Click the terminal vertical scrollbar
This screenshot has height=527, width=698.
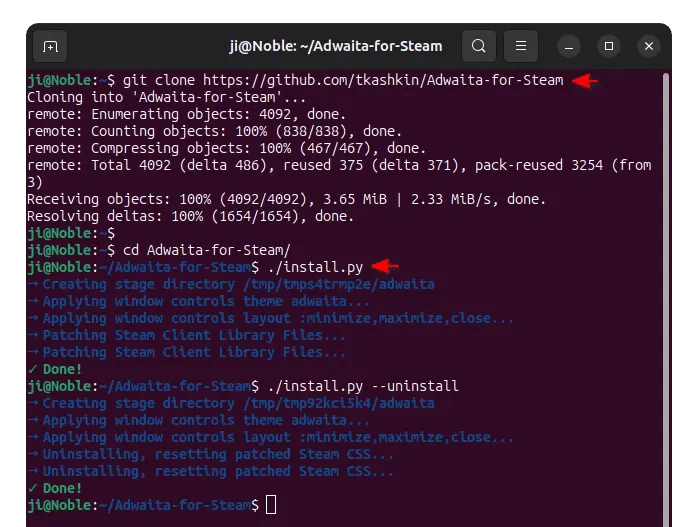[666, 298]
